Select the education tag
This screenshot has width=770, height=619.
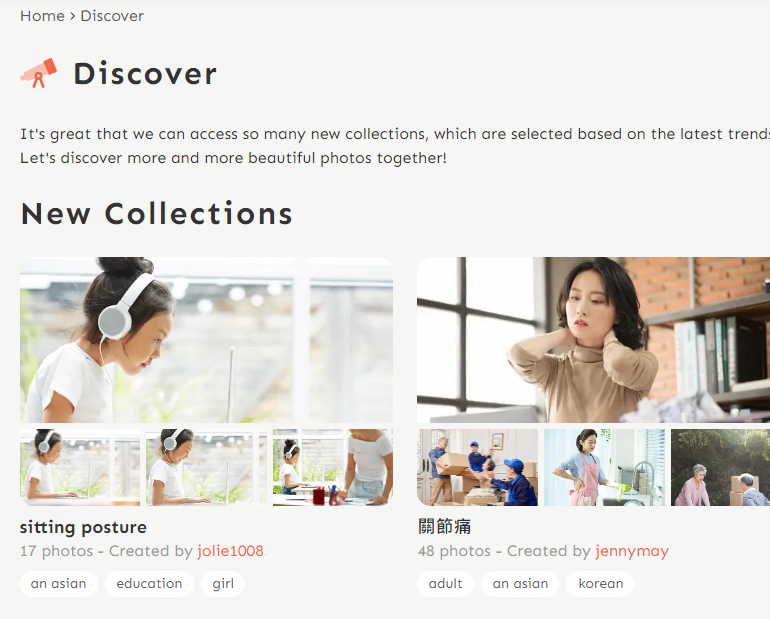coord(149,584)
